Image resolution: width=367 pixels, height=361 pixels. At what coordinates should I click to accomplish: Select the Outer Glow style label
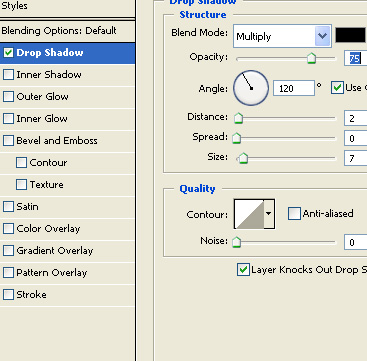pos(42,97)
